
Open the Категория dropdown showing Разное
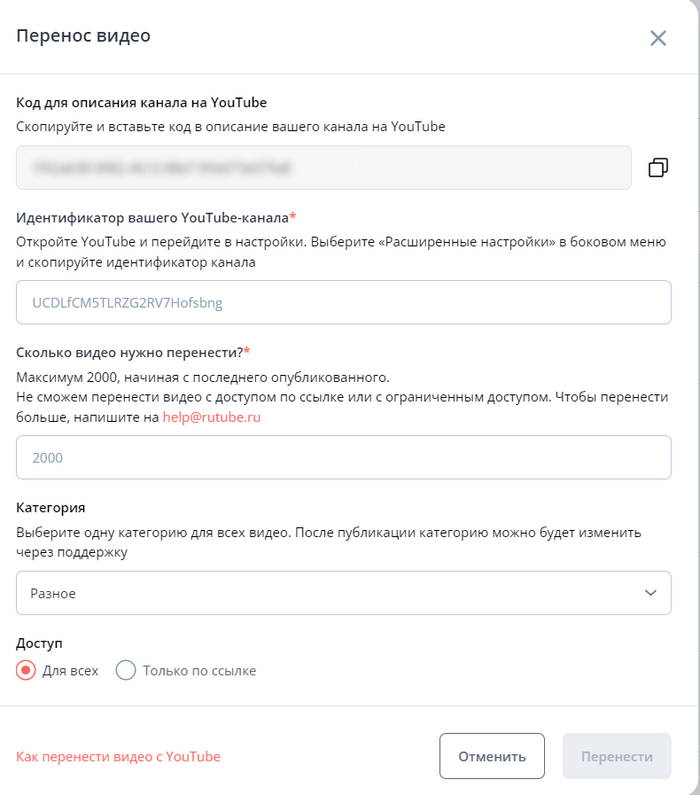(x=343, y=593)
